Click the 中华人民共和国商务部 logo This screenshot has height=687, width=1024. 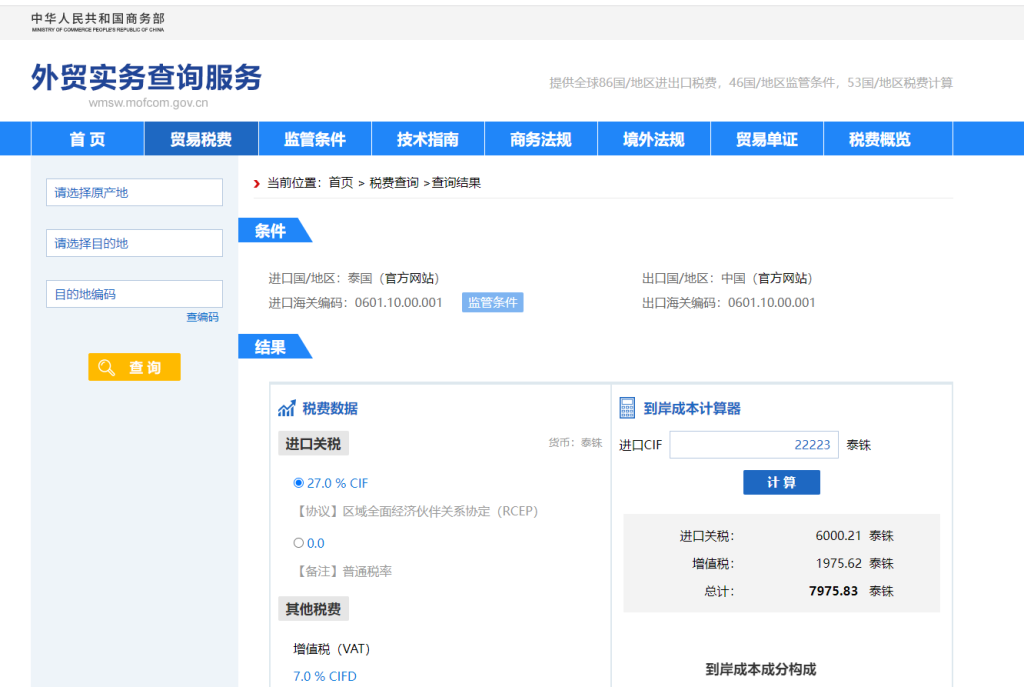pyautogui.click(x=98, y=22)
